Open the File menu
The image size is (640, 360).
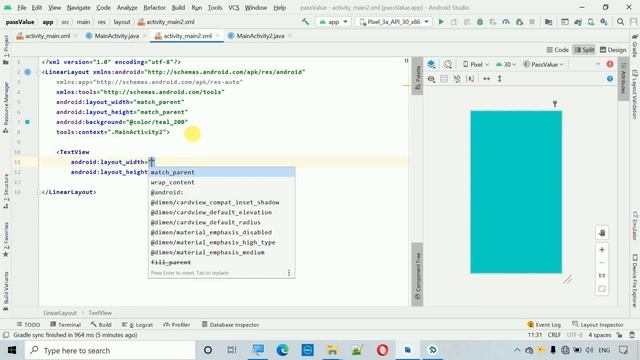click(x=22, y=7)
